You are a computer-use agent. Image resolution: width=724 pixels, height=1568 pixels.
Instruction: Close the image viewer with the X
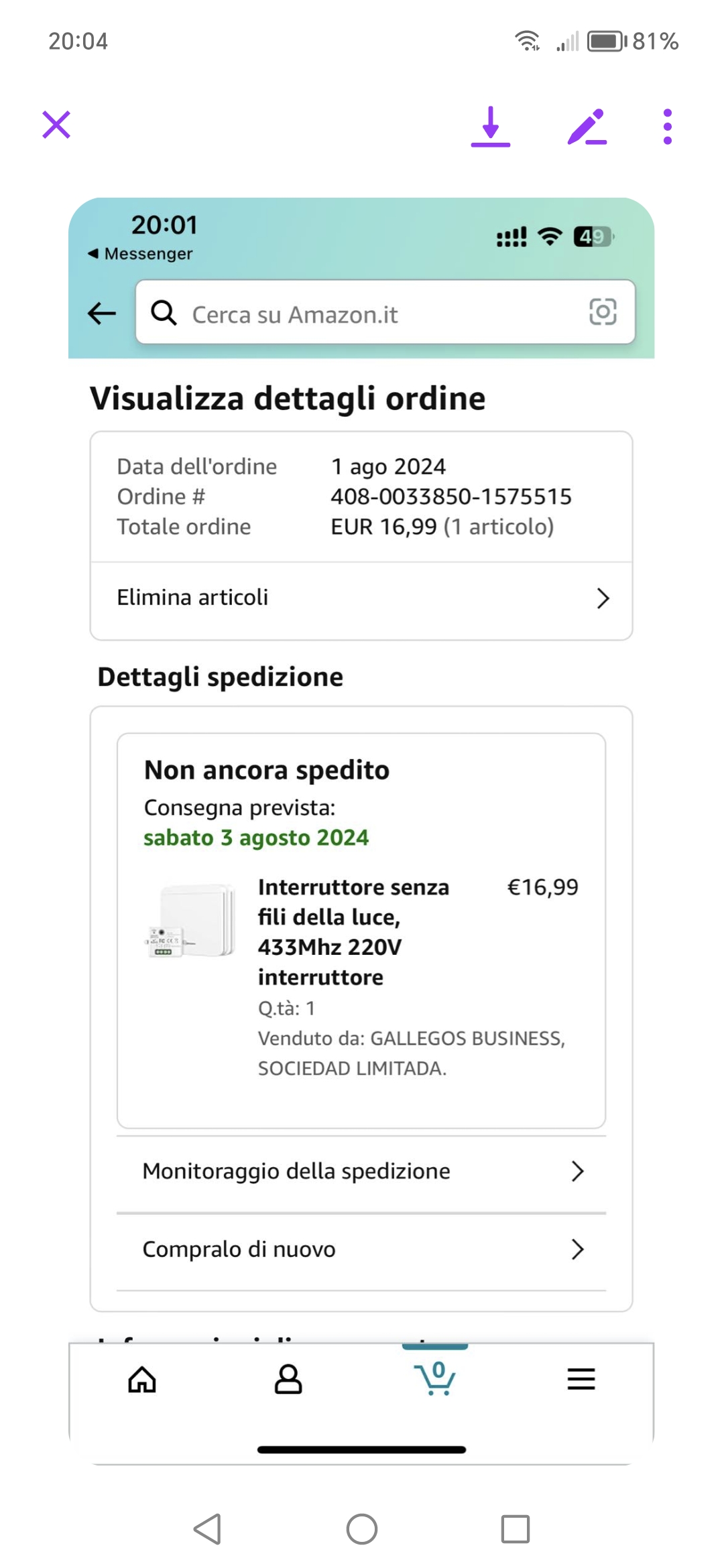coord(56,125)
